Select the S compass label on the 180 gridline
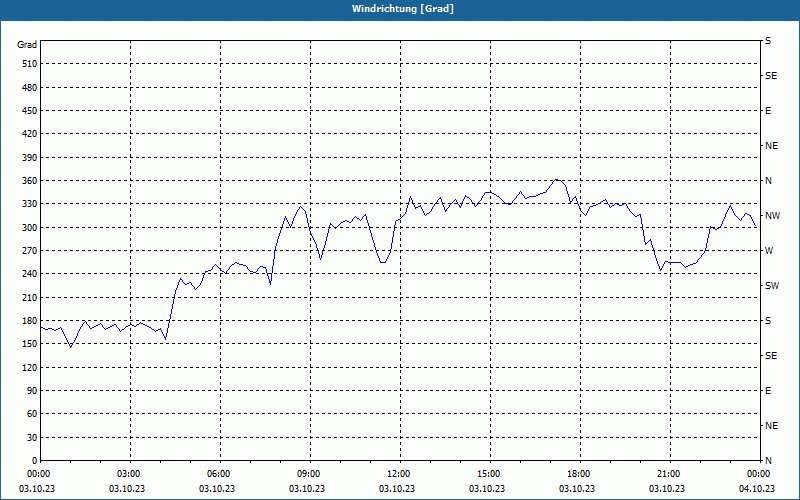800x500 pixels. (768, 321)
